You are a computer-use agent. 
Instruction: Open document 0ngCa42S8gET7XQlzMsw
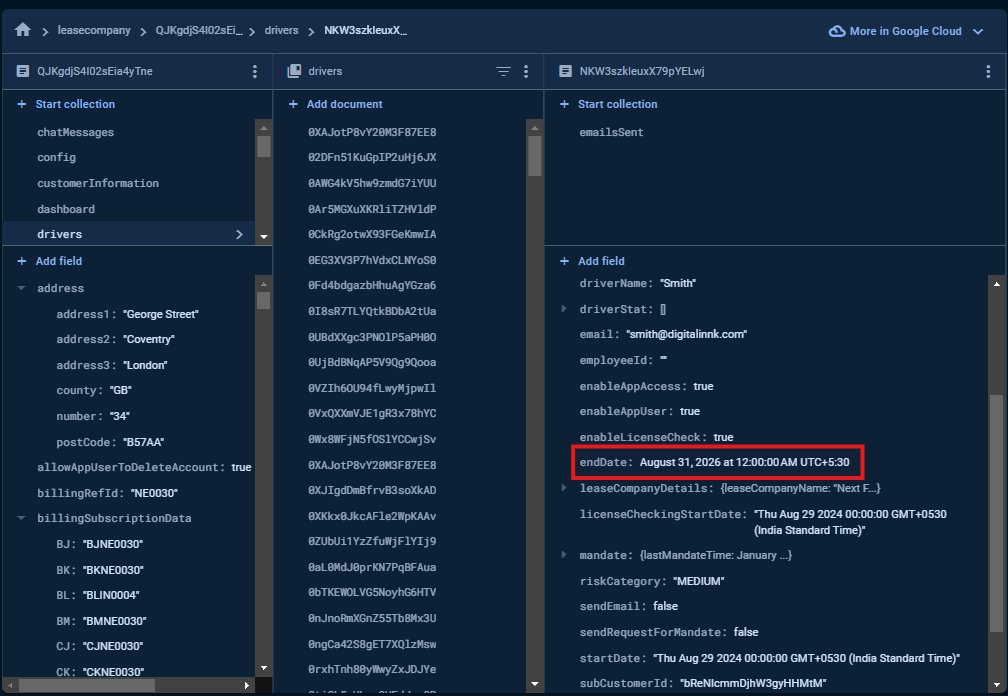click(x=372, y=644)
